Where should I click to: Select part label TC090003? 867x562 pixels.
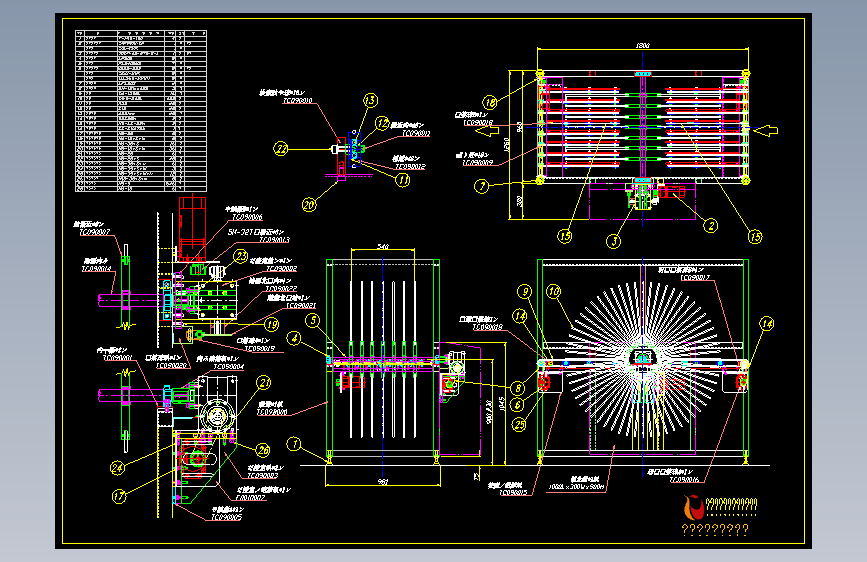click(x=263, y=476)
